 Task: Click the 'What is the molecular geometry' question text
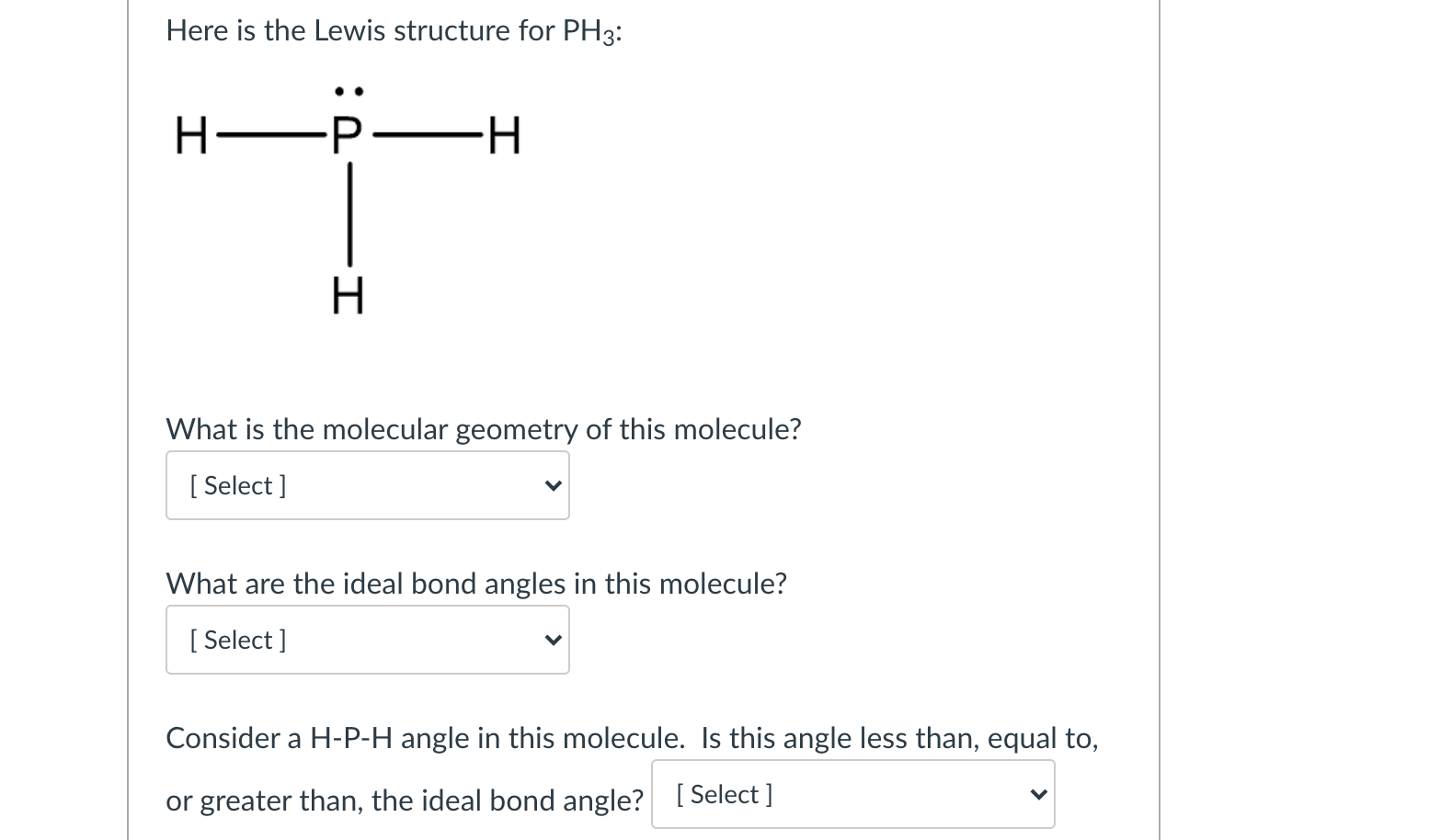tap(483, 429)
